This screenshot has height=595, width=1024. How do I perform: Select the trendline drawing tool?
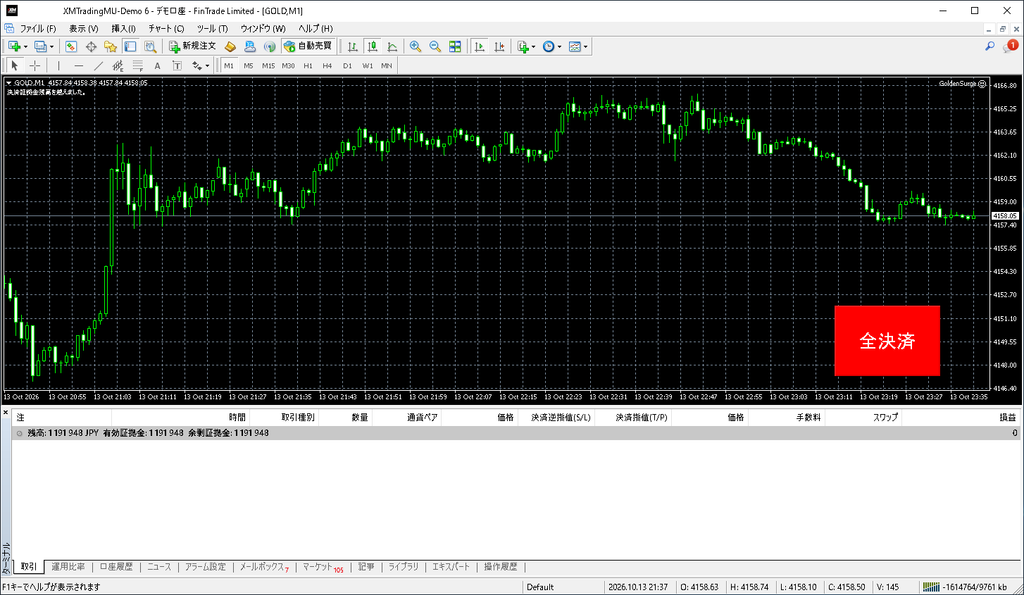pyautogui.click(x=98, y=65)
